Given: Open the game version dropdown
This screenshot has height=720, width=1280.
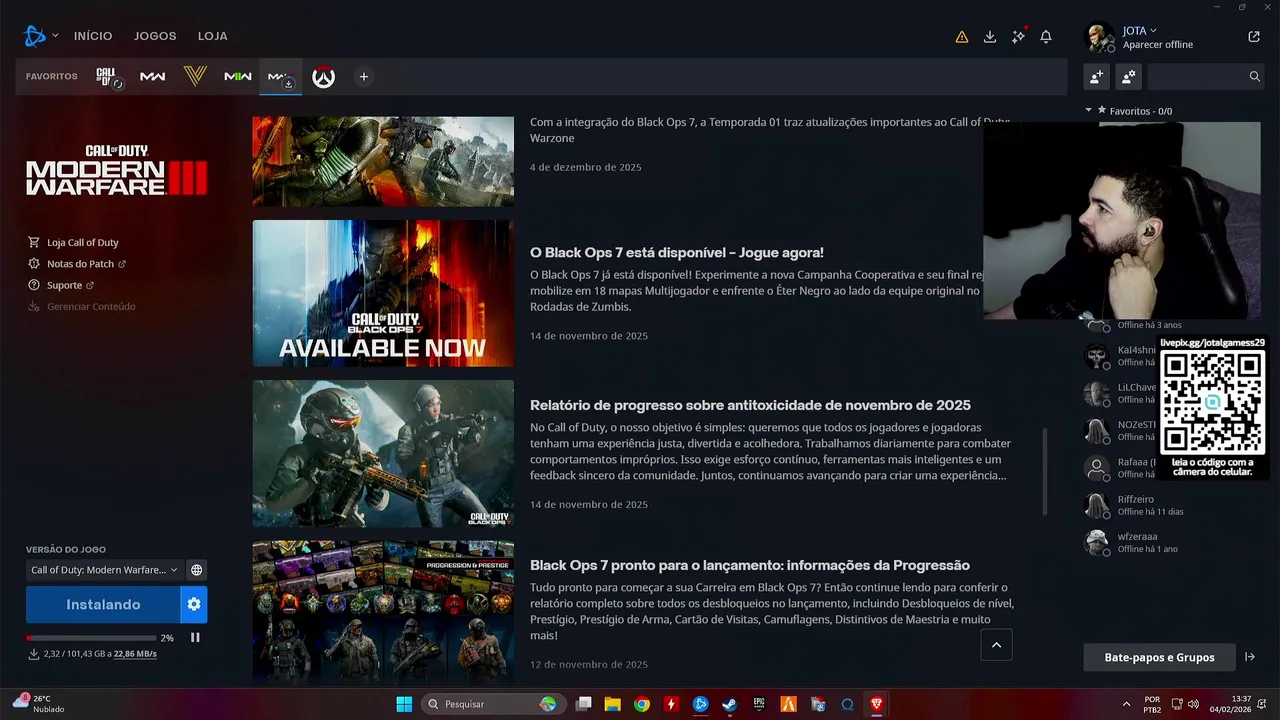Looking at the screenshot, I should (x=104, y=570).
